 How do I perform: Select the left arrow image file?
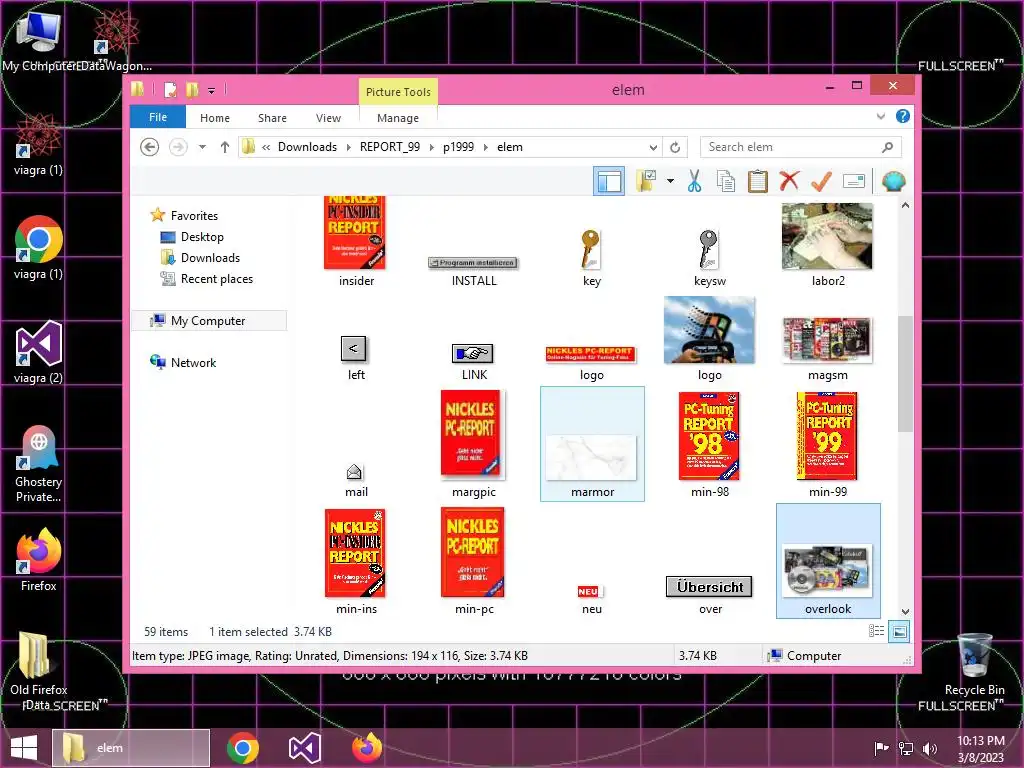355,358
